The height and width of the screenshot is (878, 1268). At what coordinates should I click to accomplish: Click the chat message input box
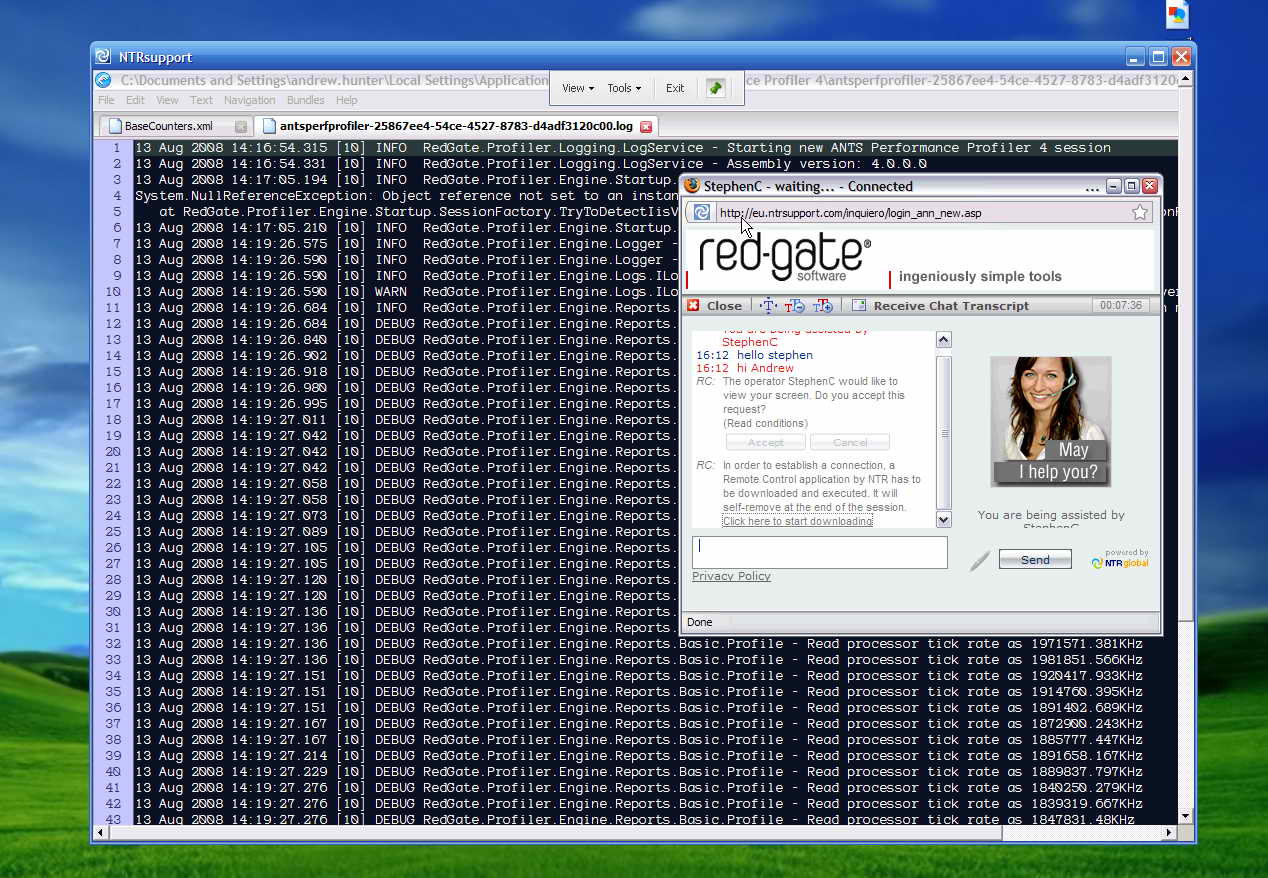click(x=820, y=552)
